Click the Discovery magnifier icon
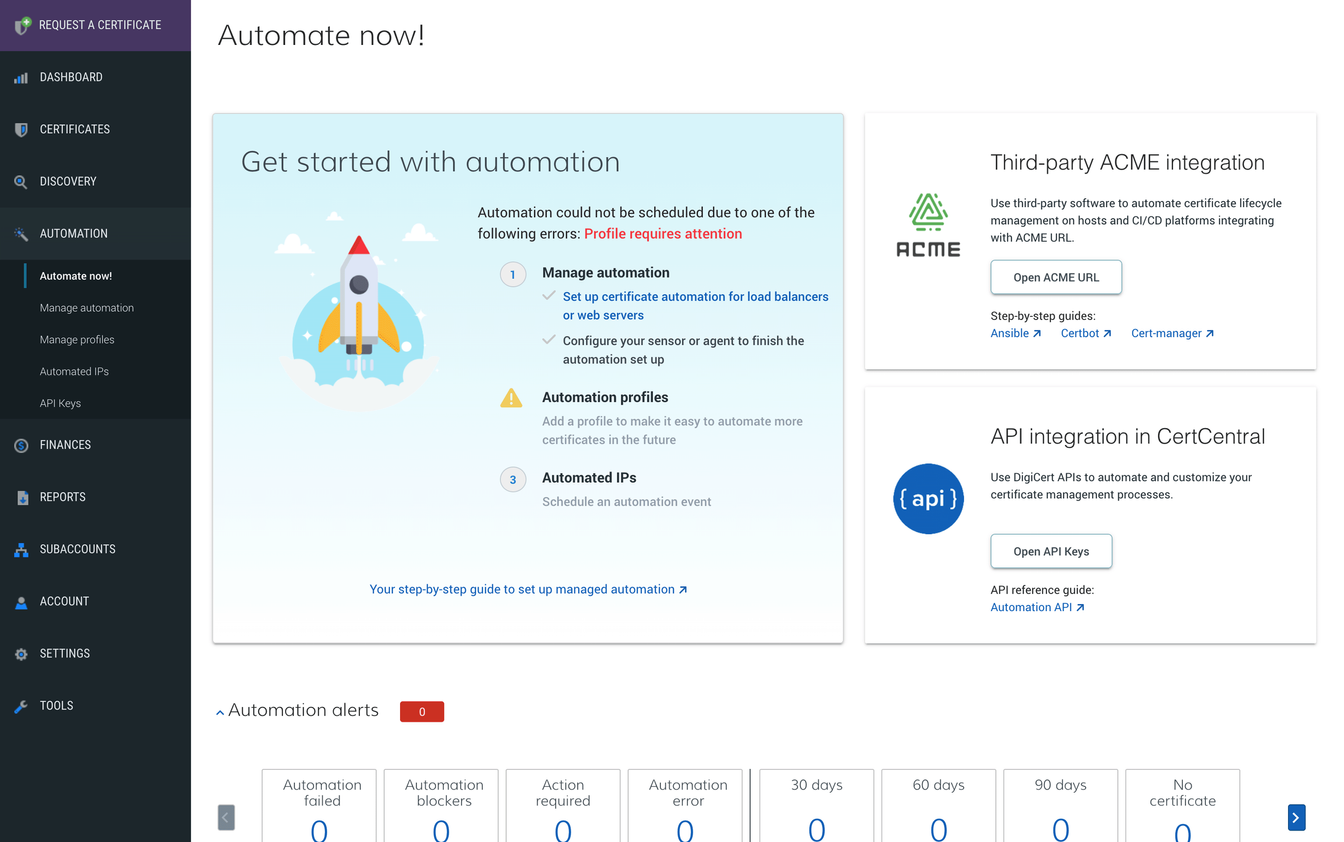The height and width of the screenshot is (842, 1344). tap(21, 181)
